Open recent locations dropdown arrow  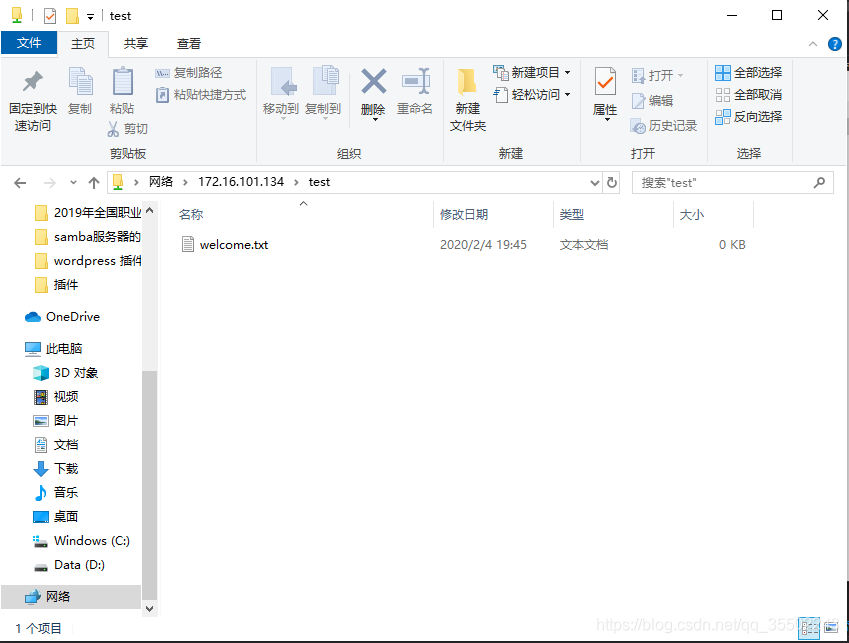pos(73,183)
